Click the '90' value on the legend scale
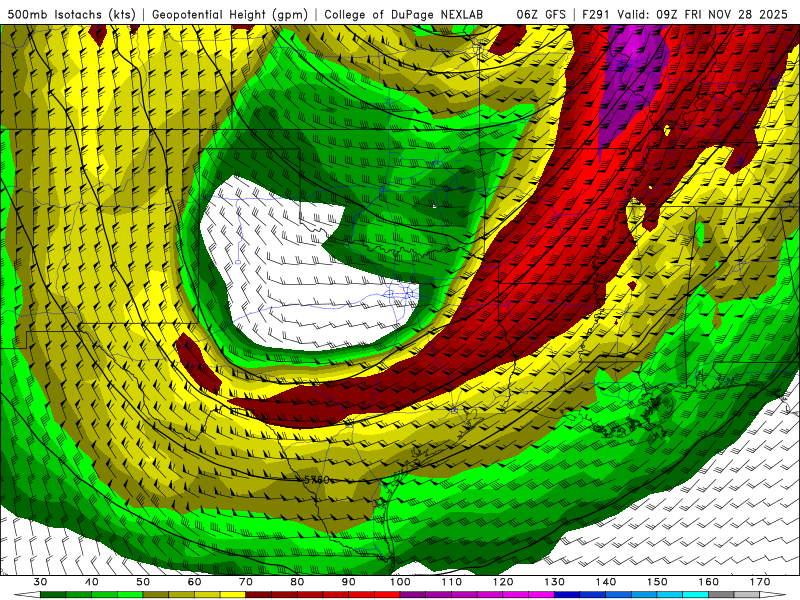 click(x=349, y=582)
